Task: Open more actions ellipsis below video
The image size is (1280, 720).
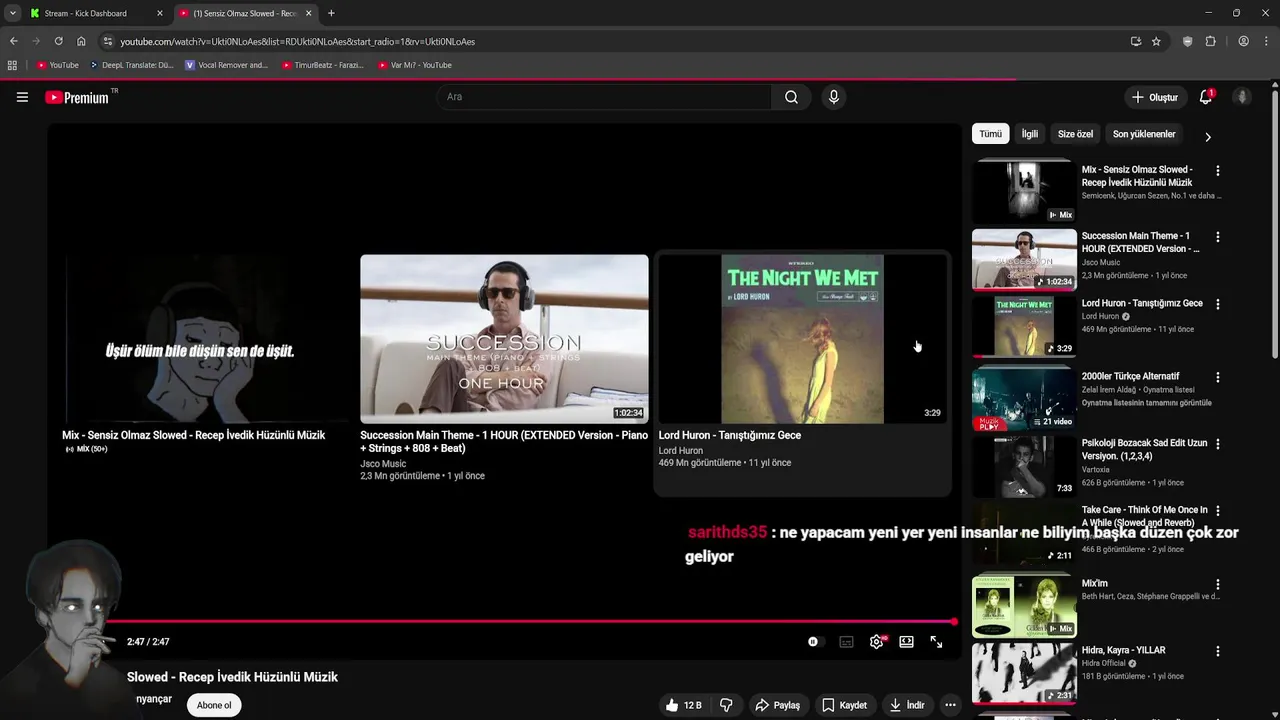Action: click(950, 705)
